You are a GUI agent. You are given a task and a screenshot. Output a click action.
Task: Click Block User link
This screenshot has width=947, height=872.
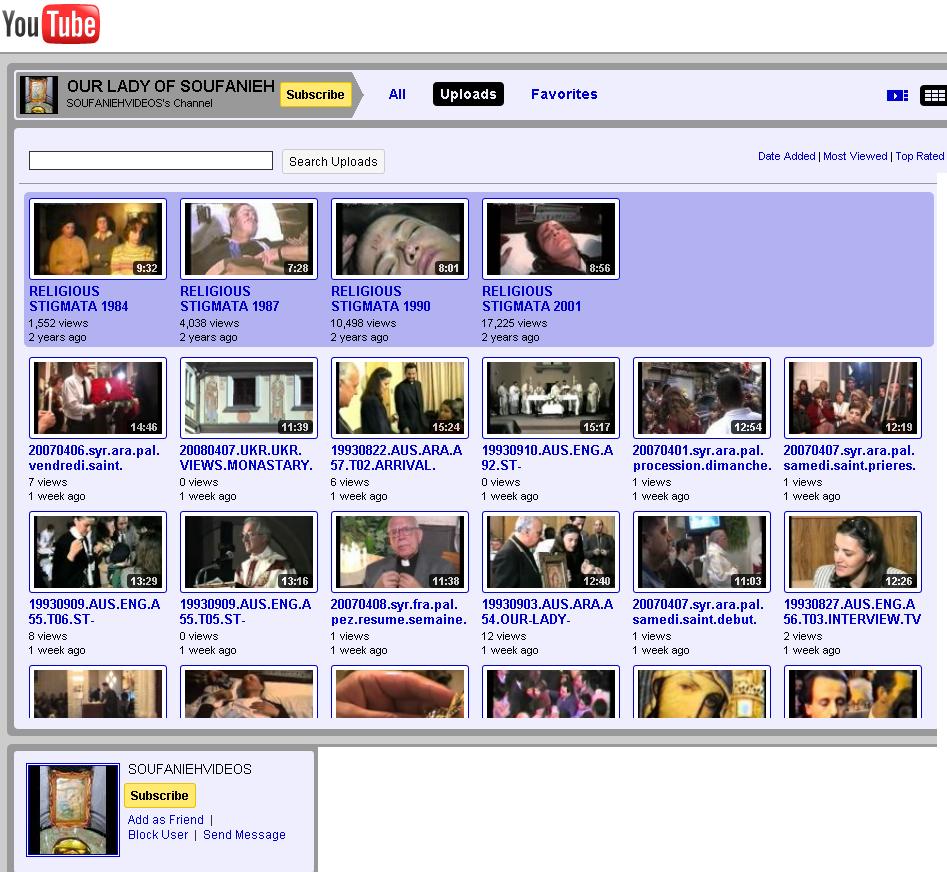point(158,835)
